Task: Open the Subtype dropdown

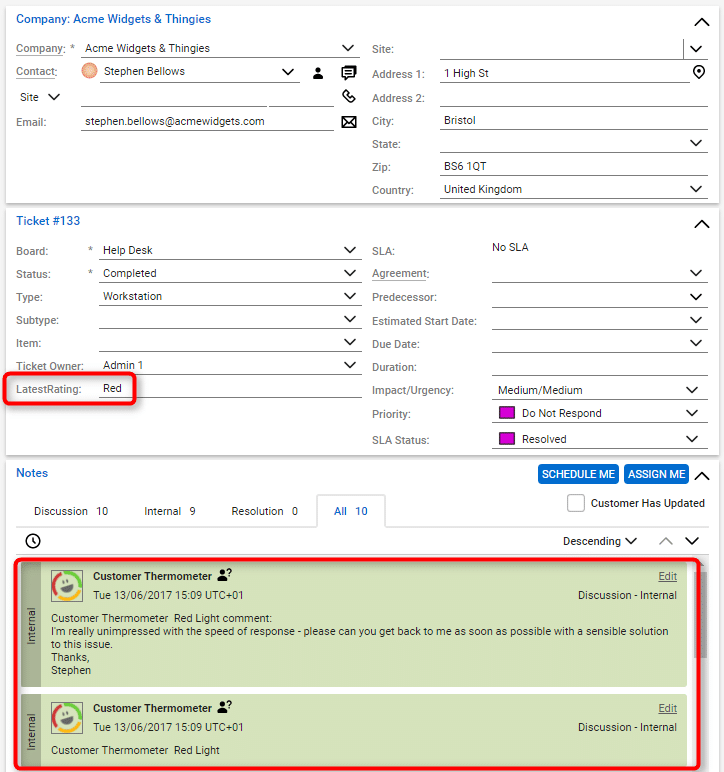Action: pos(350,319)
